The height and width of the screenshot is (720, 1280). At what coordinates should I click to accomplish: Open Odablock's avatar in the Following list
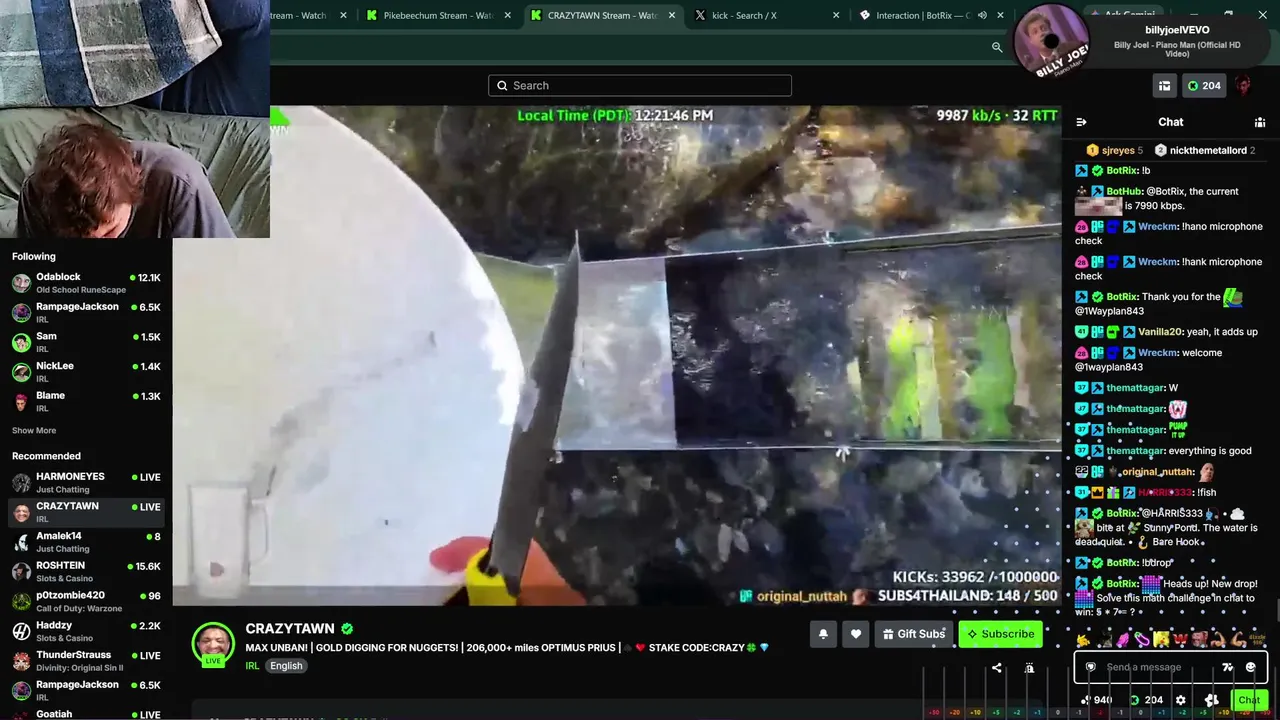(x=21, y=283)
